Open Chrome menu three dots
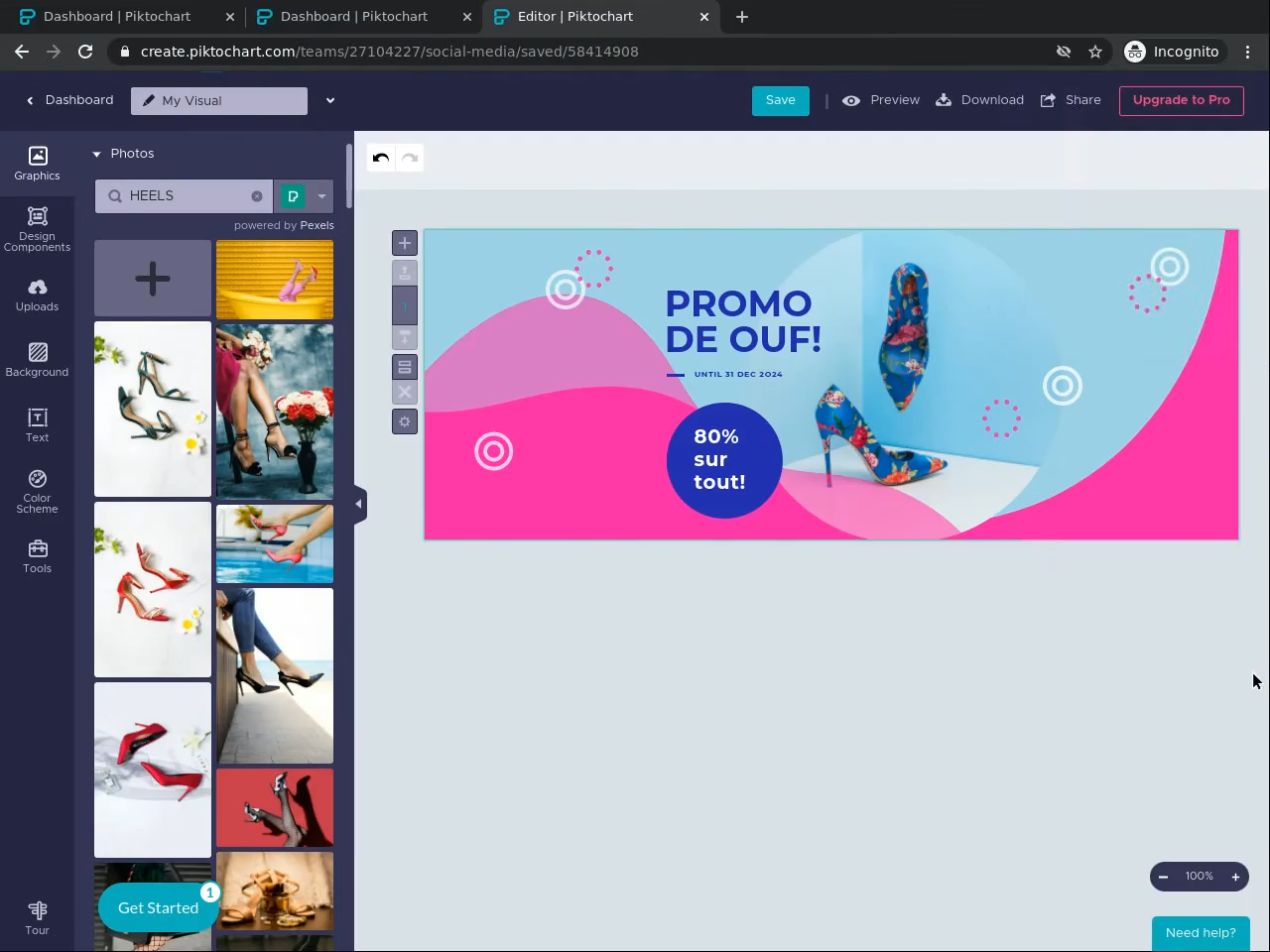The height and width of the screenshot is (952, 1270). point(1248,52)
